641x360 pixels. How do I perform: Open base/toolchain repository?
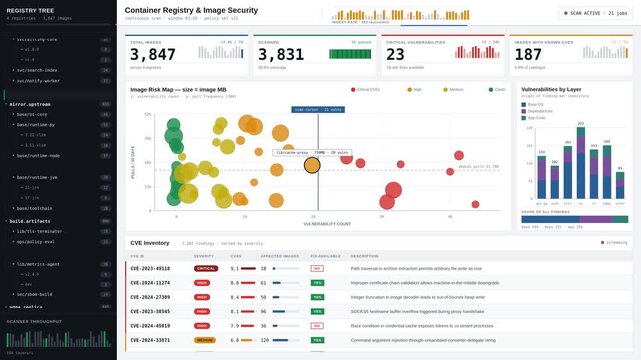point(58,208)
